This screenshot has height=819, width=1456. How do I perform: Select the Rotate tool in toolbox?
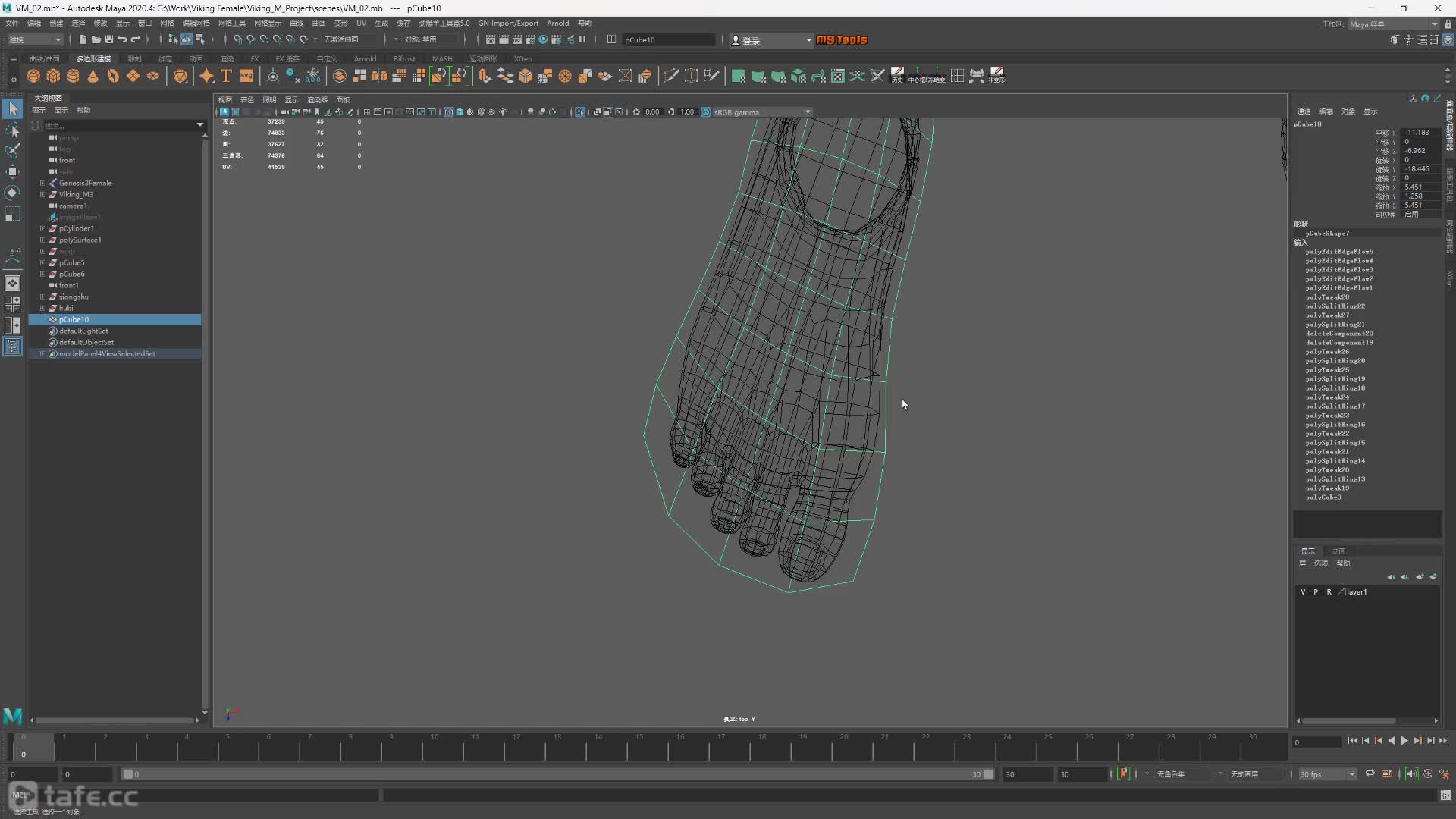click(13, 193)
